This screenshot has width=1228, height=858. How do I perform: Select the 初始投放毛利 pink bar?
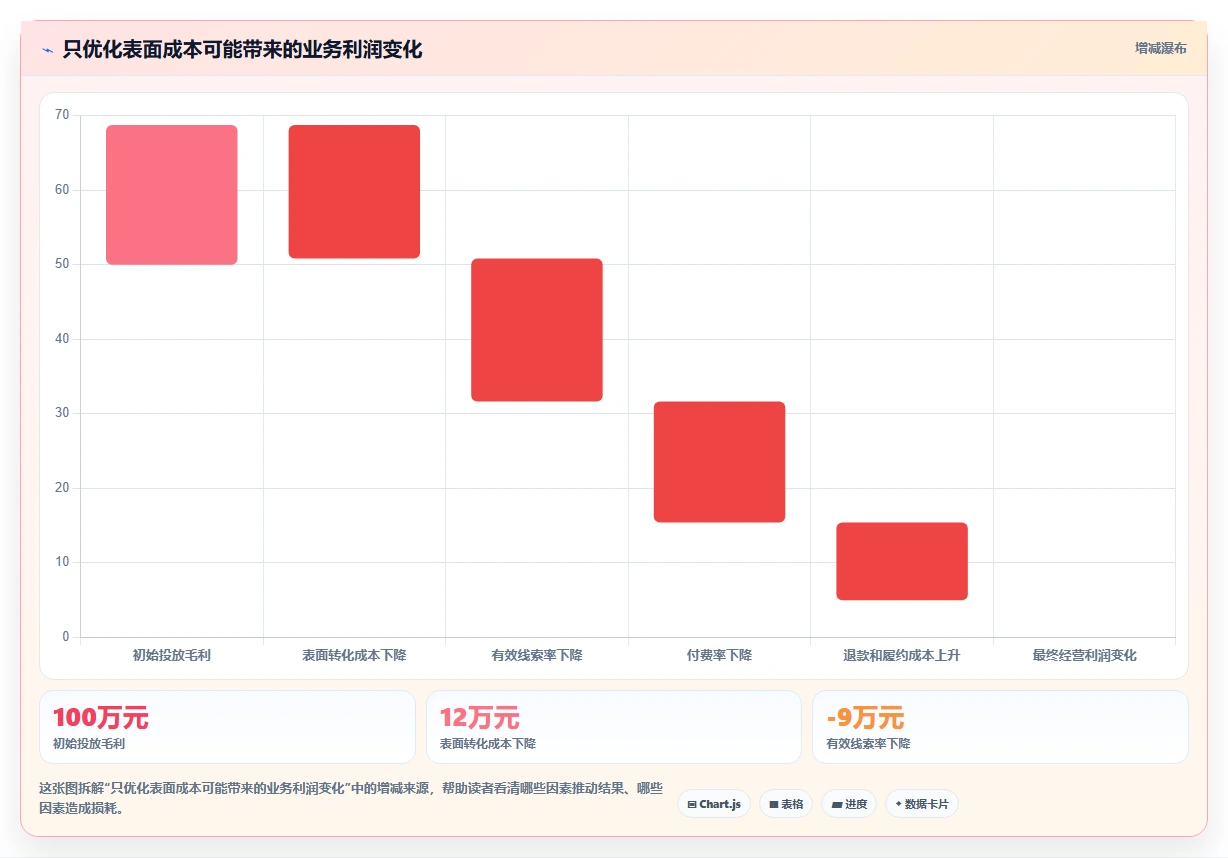click(x=172, y=195)
